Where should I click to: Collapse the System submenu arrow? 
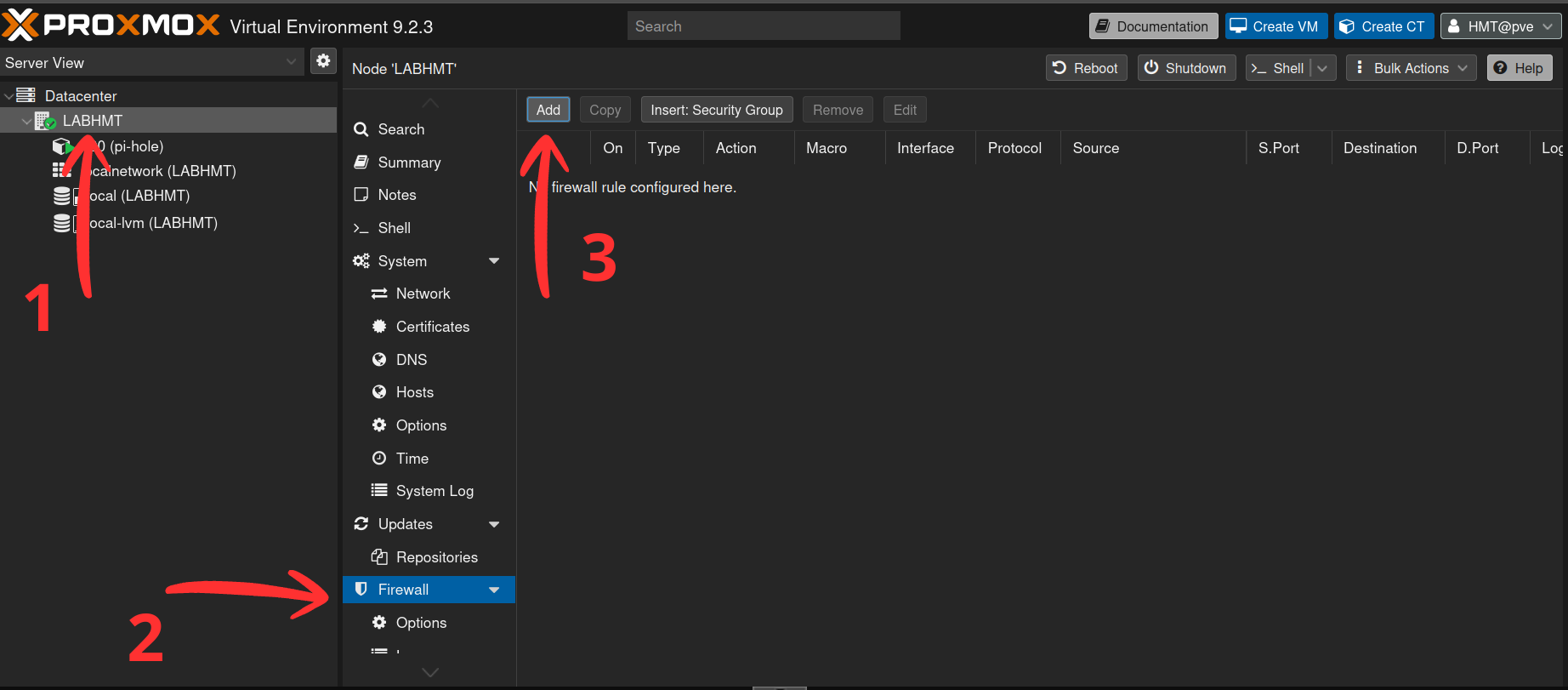(x=494, y=260)
